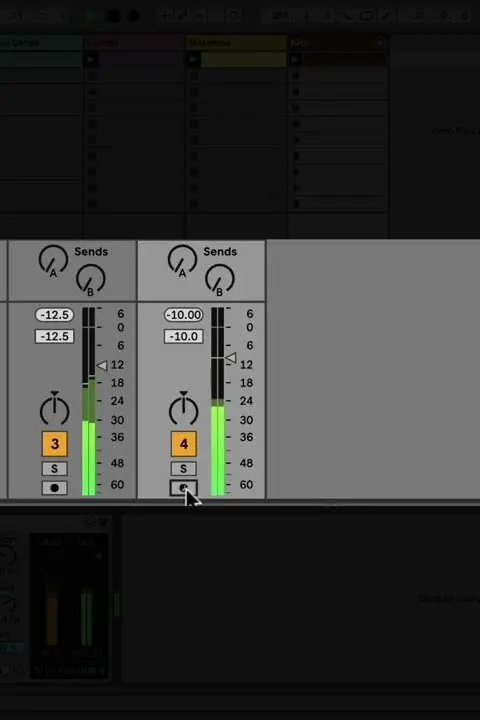Click the square stop button in transport

(113, 16)
